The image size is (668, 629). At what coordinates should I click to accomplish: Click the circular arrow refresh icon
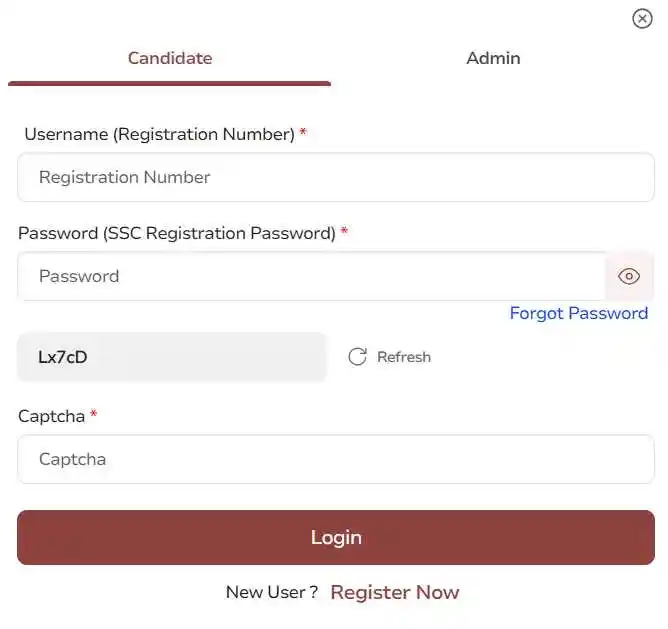point(357,357)
